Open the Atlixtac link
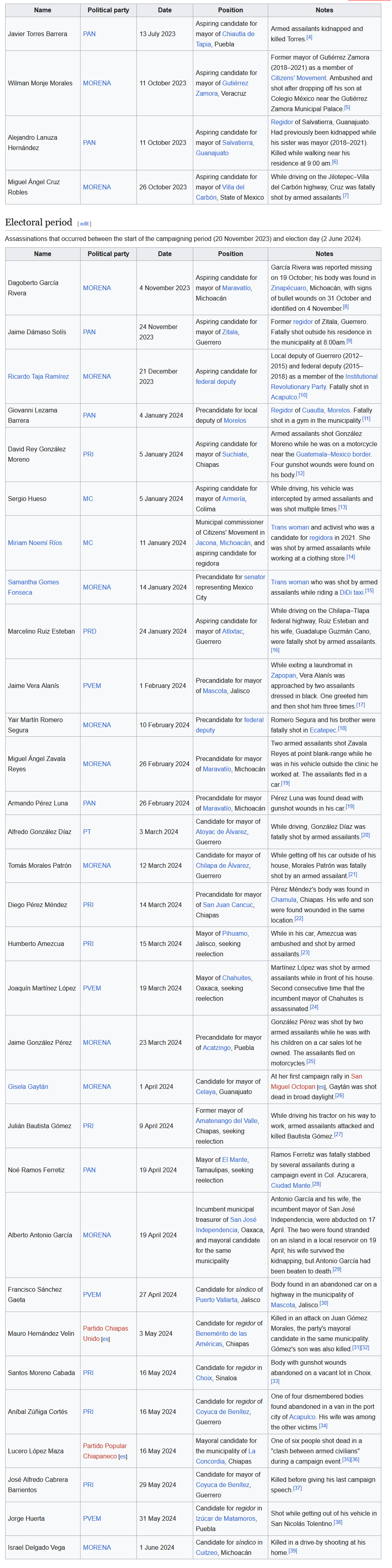Image resolution: width=392 pixels, height=1568 pixels. (x=232, y=632)
